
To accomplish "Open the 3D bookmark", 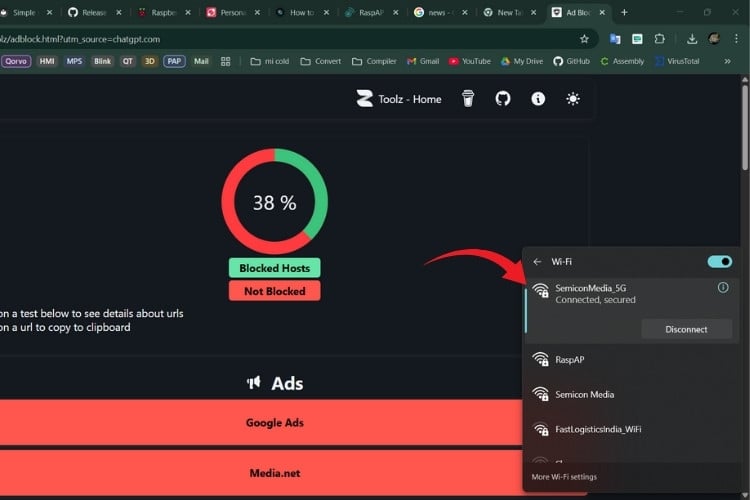I will click(150, 61).
